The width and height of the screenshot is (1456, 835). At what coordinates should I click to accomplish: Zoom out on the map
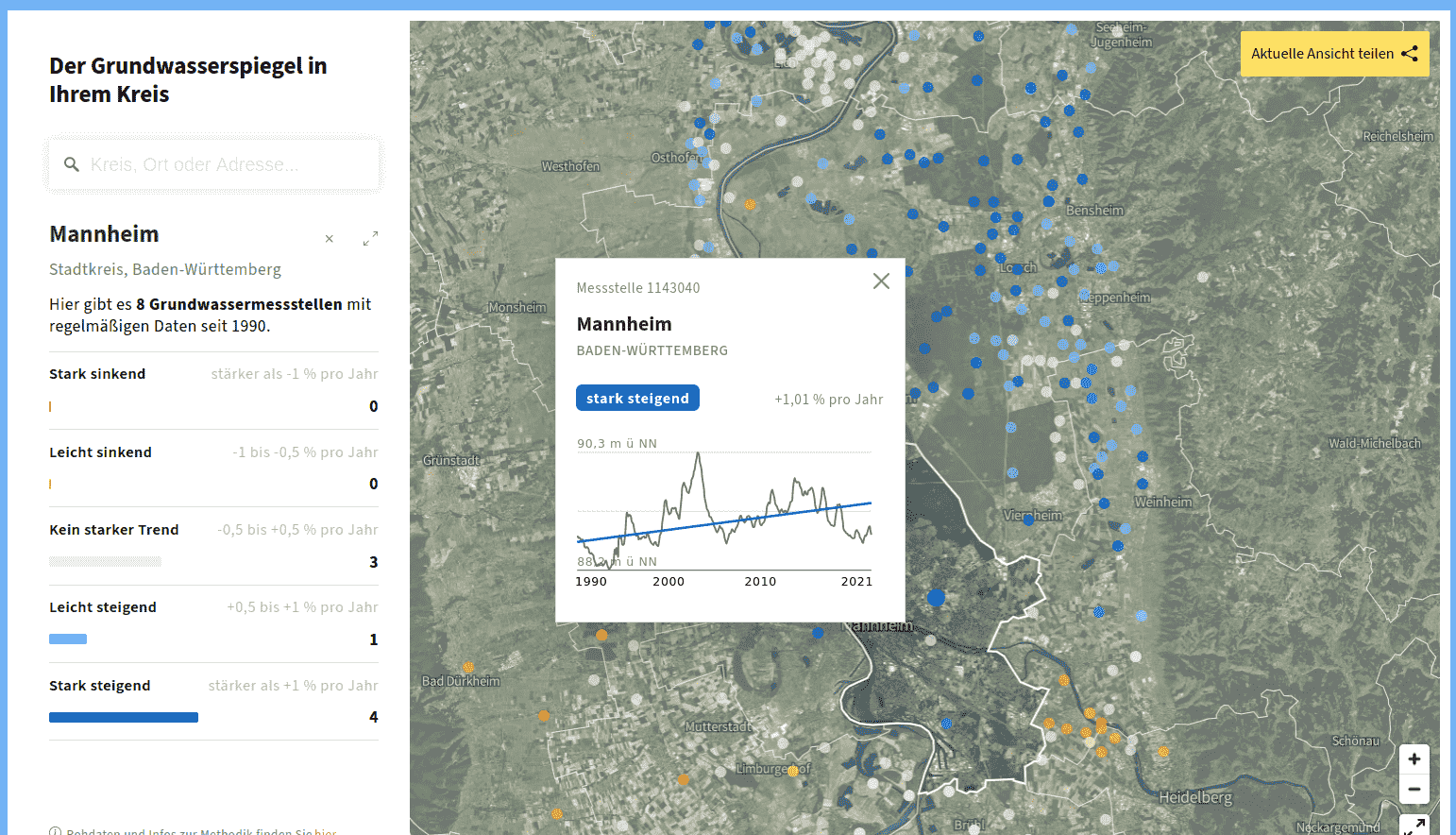click(1414, 789)
